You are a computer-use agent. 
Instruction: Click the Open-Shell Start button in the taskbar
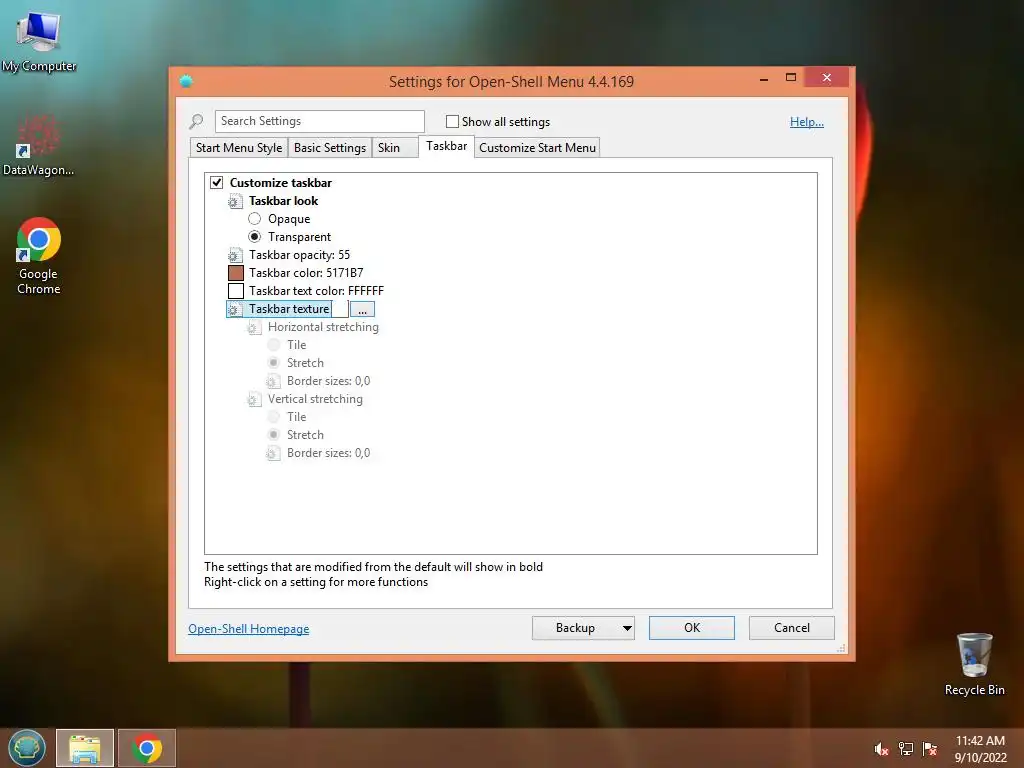pos(27,748)
